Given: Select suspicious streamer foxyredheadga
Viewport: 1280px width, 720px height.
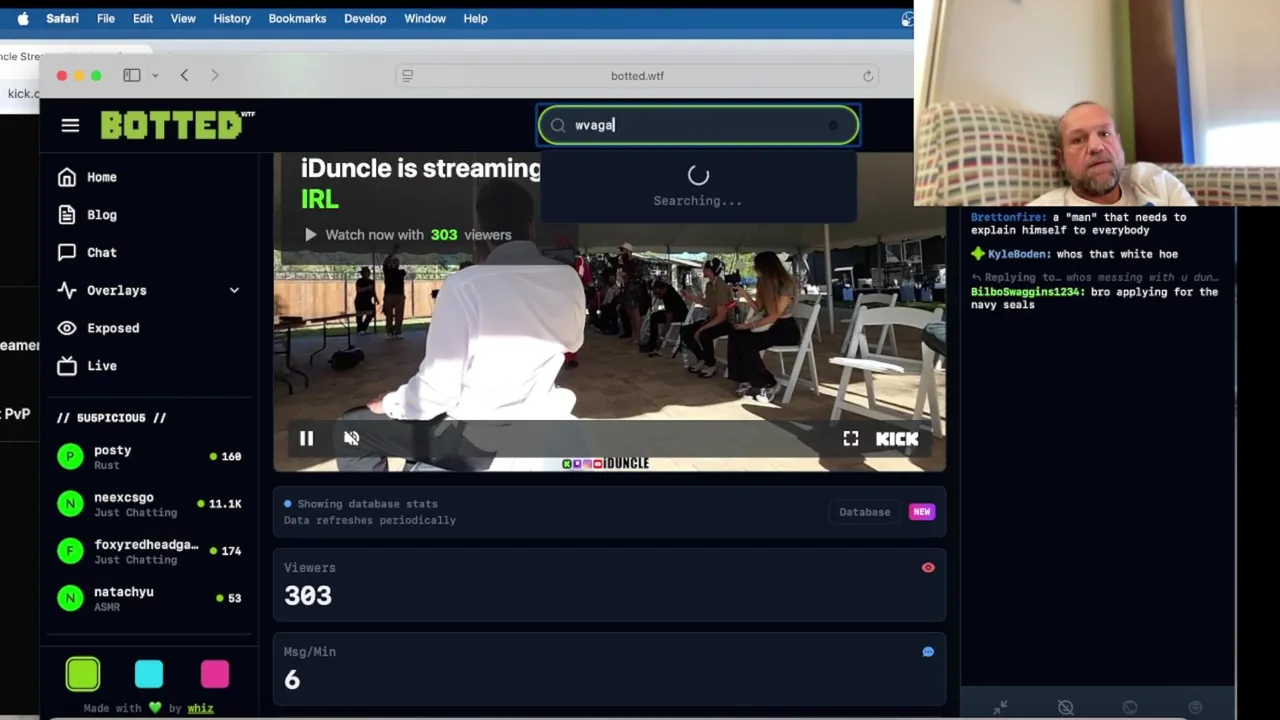Looking at the screenshot, I should 150,551.
